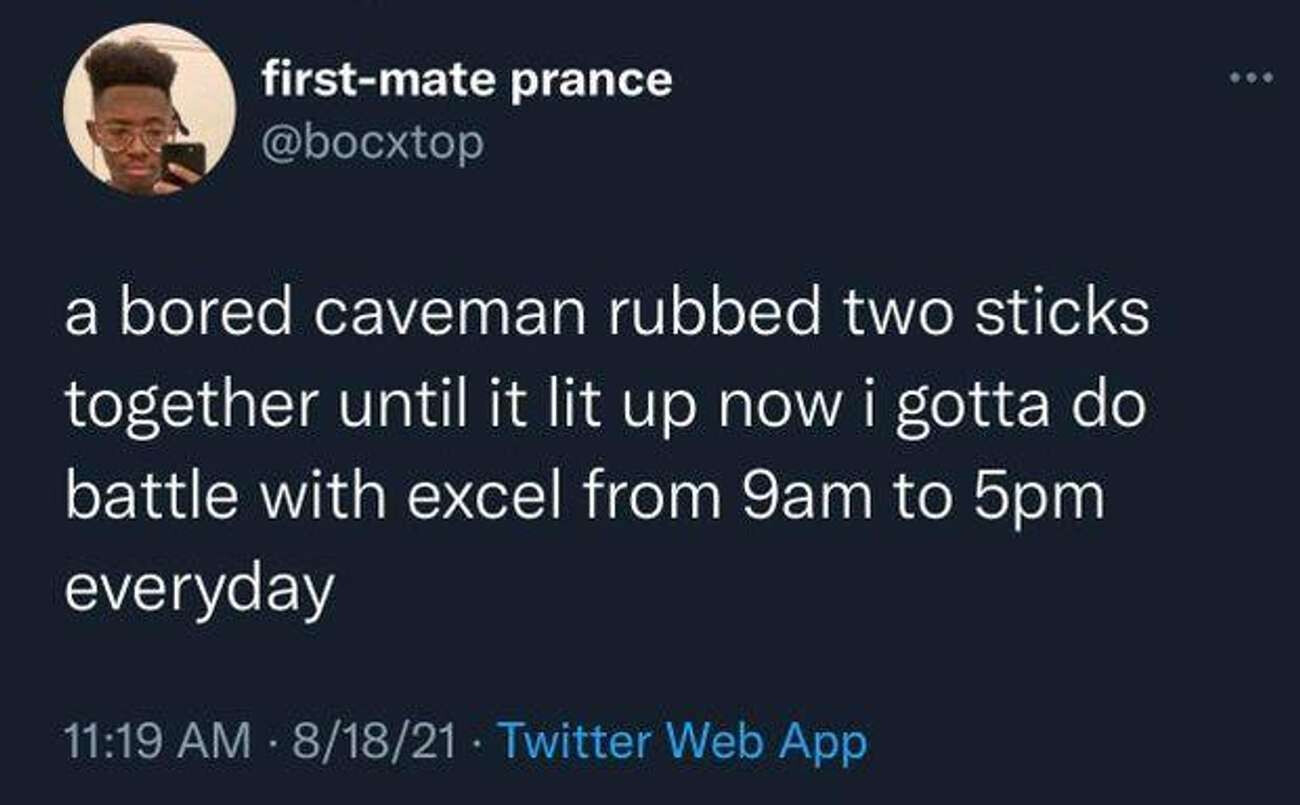Click the 11:19 AM timestamp
The width and height of the screenshot is (1300, 805).
(158, 741)
